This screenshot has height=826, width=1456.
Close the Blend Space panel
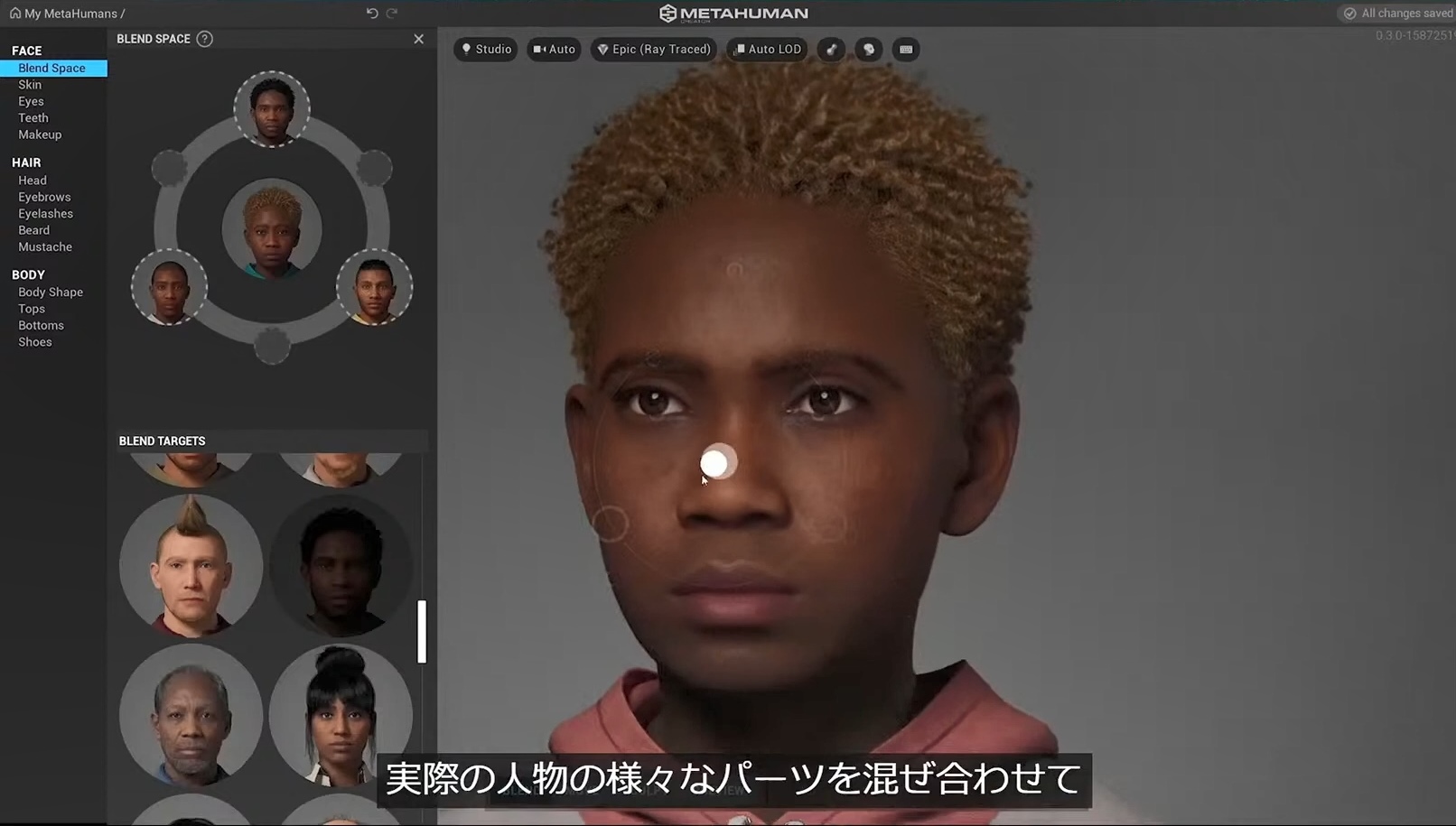click(x=418, y=39)
